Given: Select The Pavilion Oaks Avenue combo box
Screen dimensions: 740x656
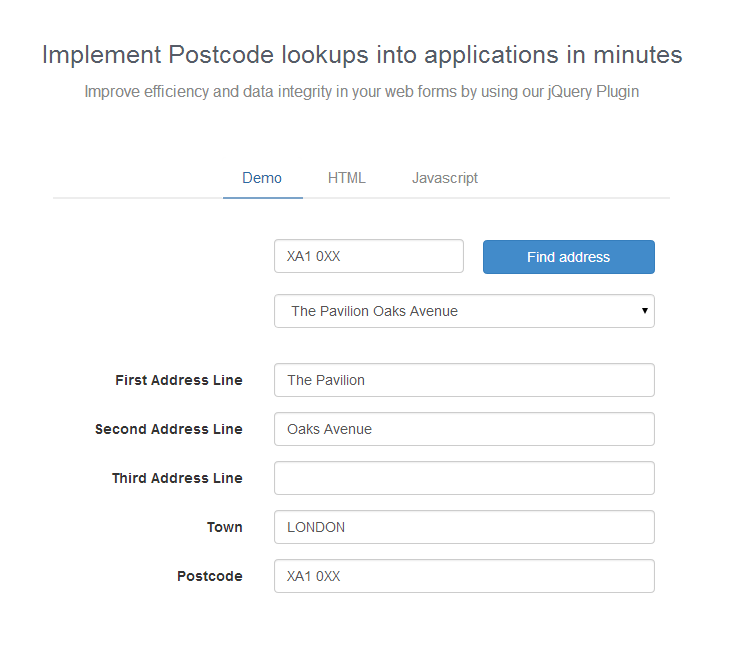Looking at the screenshot, I should [x=464, y=311].
